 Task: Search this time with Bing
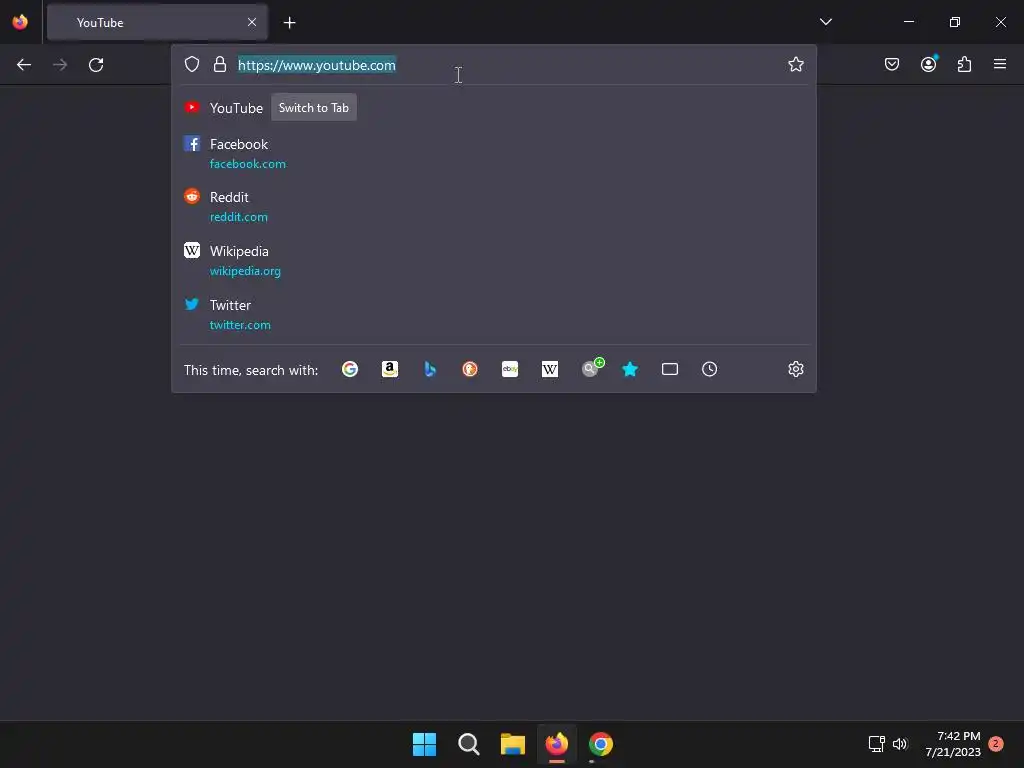tap(430, 369)
